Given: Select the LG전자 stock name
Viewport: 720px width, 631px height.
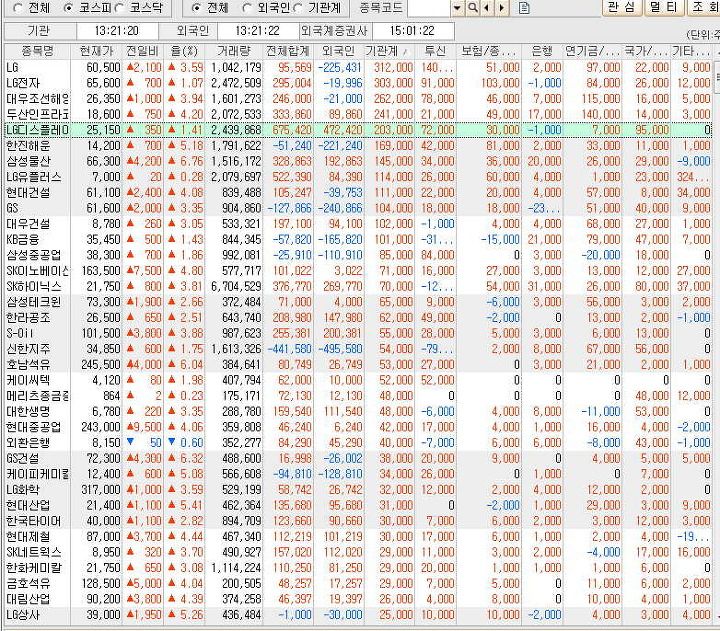Looking at the screenshot, I should 23,84.
